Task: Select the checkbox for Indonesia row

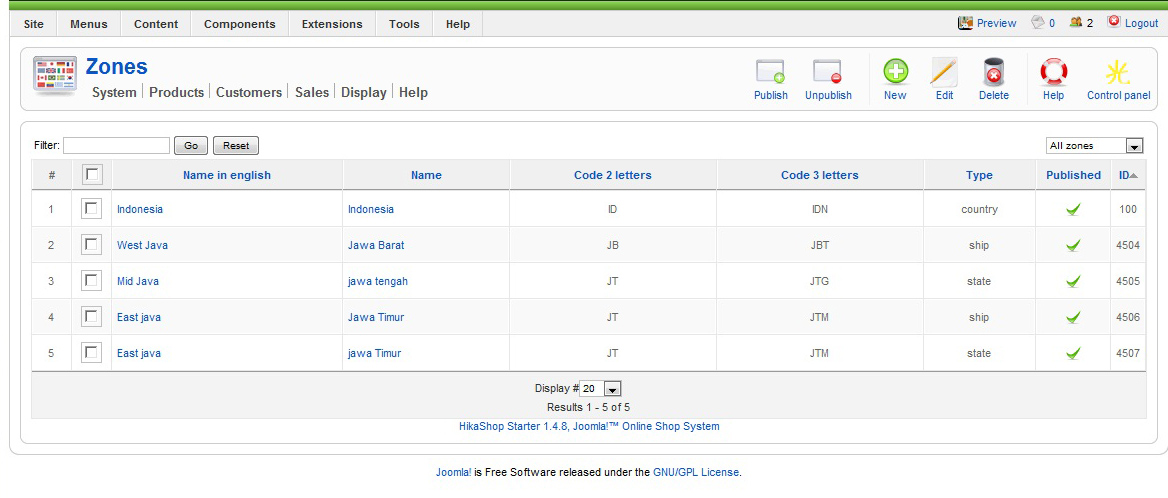Action: (92, 209)
